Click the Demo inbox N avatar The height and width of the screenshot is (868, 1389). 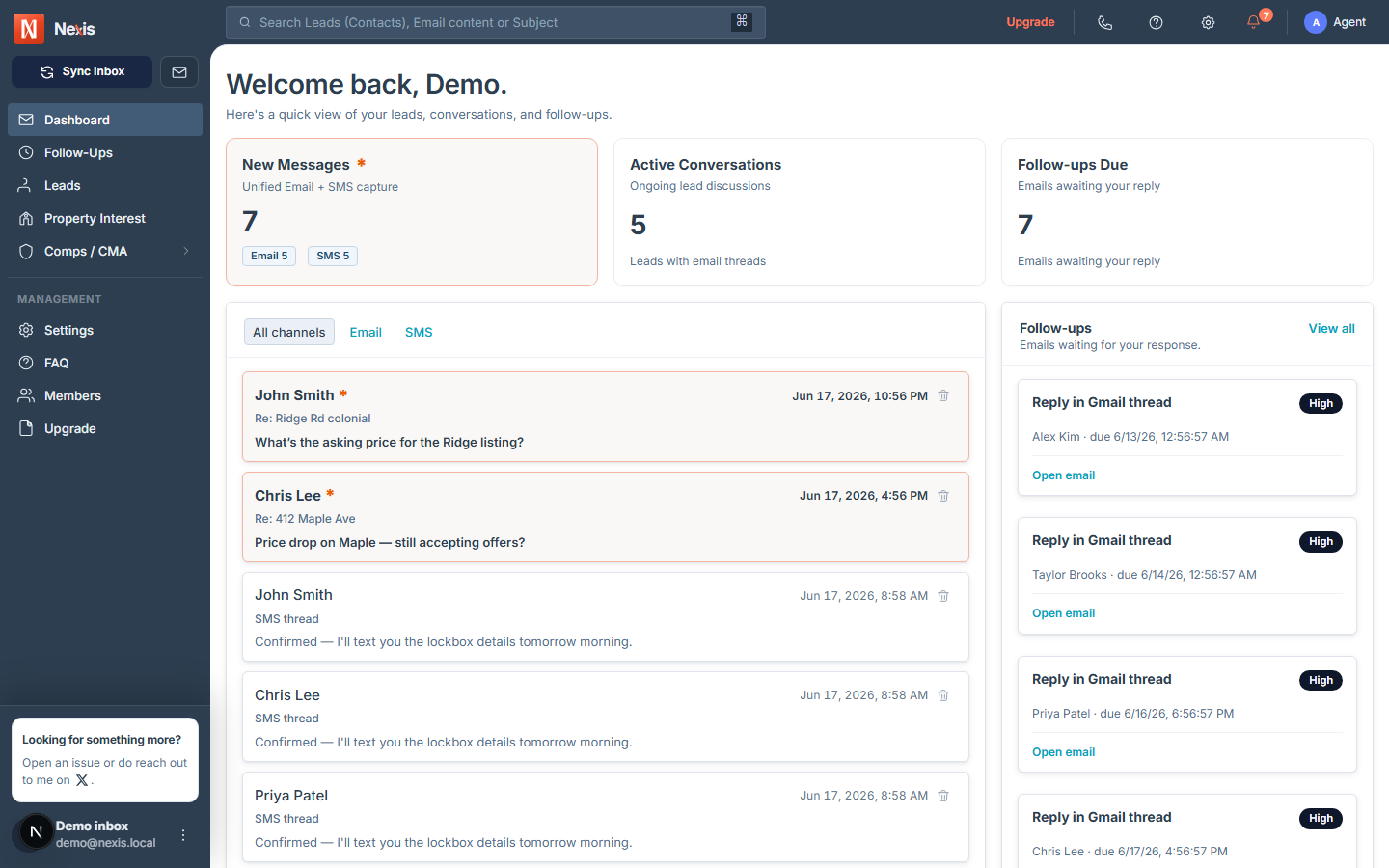point(37,831)
